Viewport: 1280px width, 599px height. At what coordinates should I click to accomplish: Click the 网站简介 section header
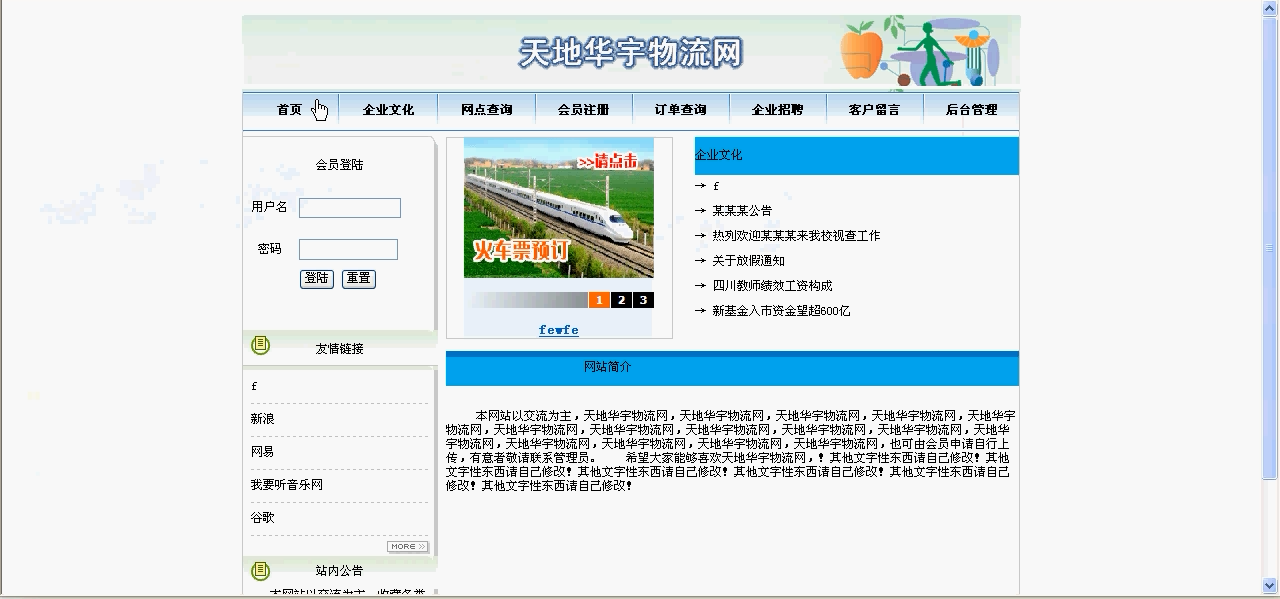coord(732,368)
